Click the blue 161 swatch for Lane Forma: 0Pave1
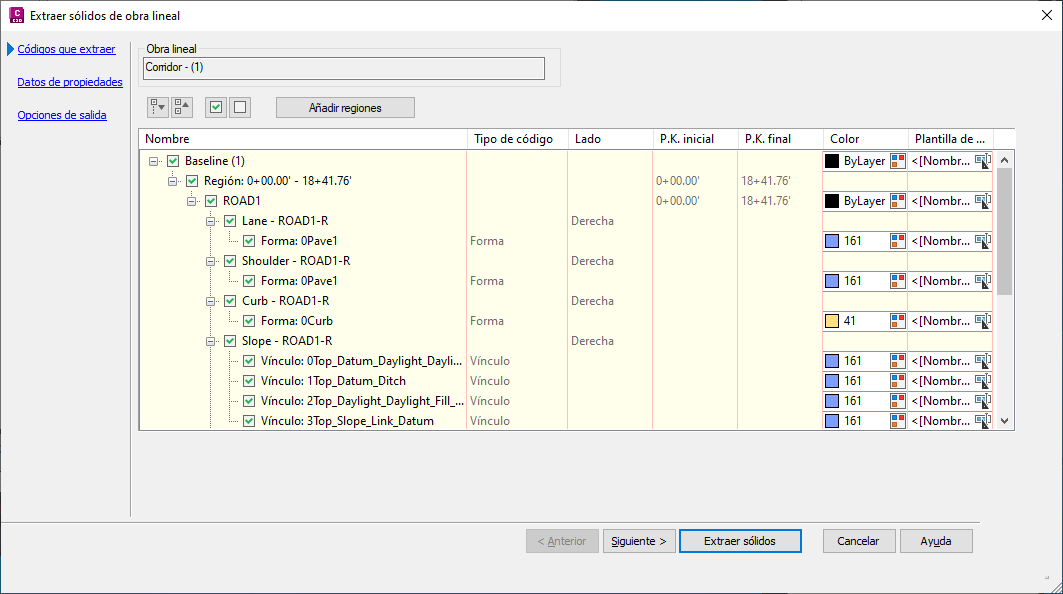 point(832,241)
